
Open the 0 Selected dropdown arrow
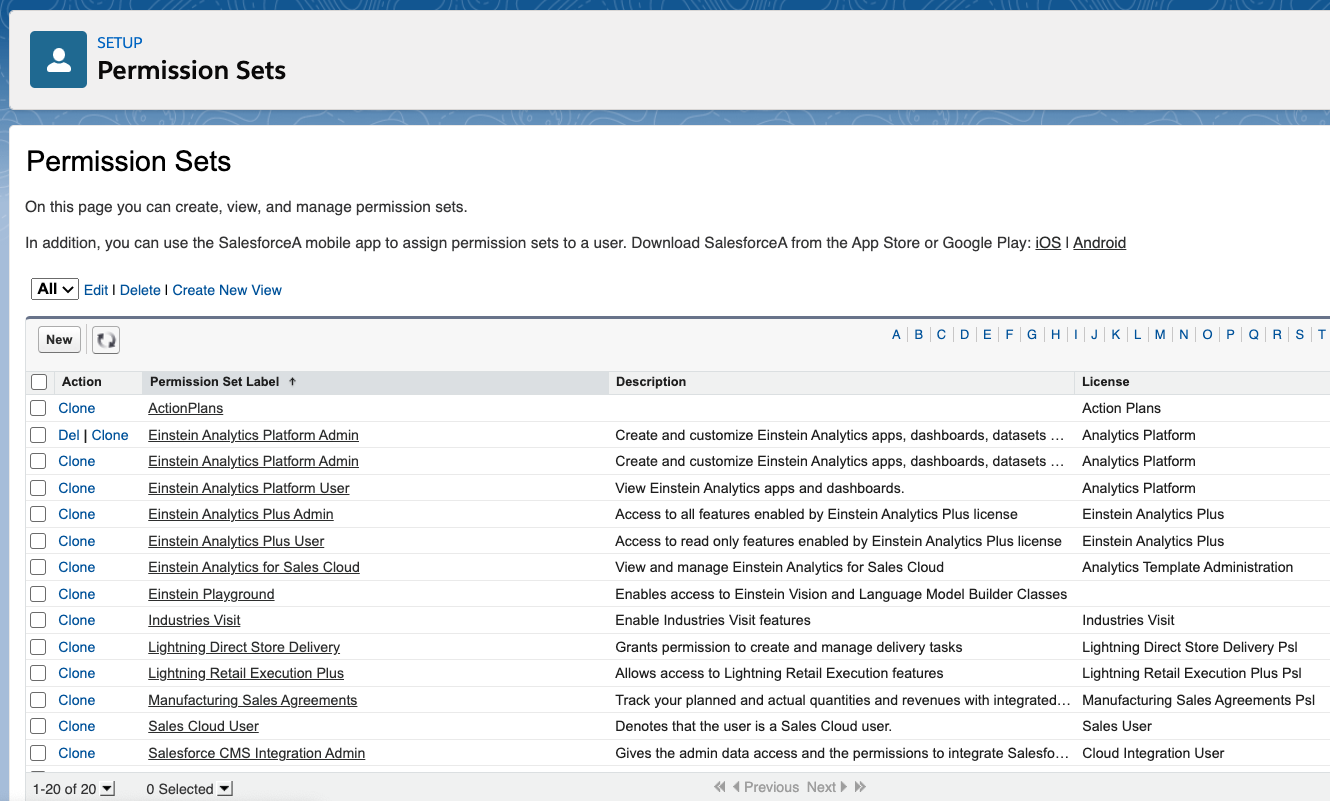pos(225,789)
